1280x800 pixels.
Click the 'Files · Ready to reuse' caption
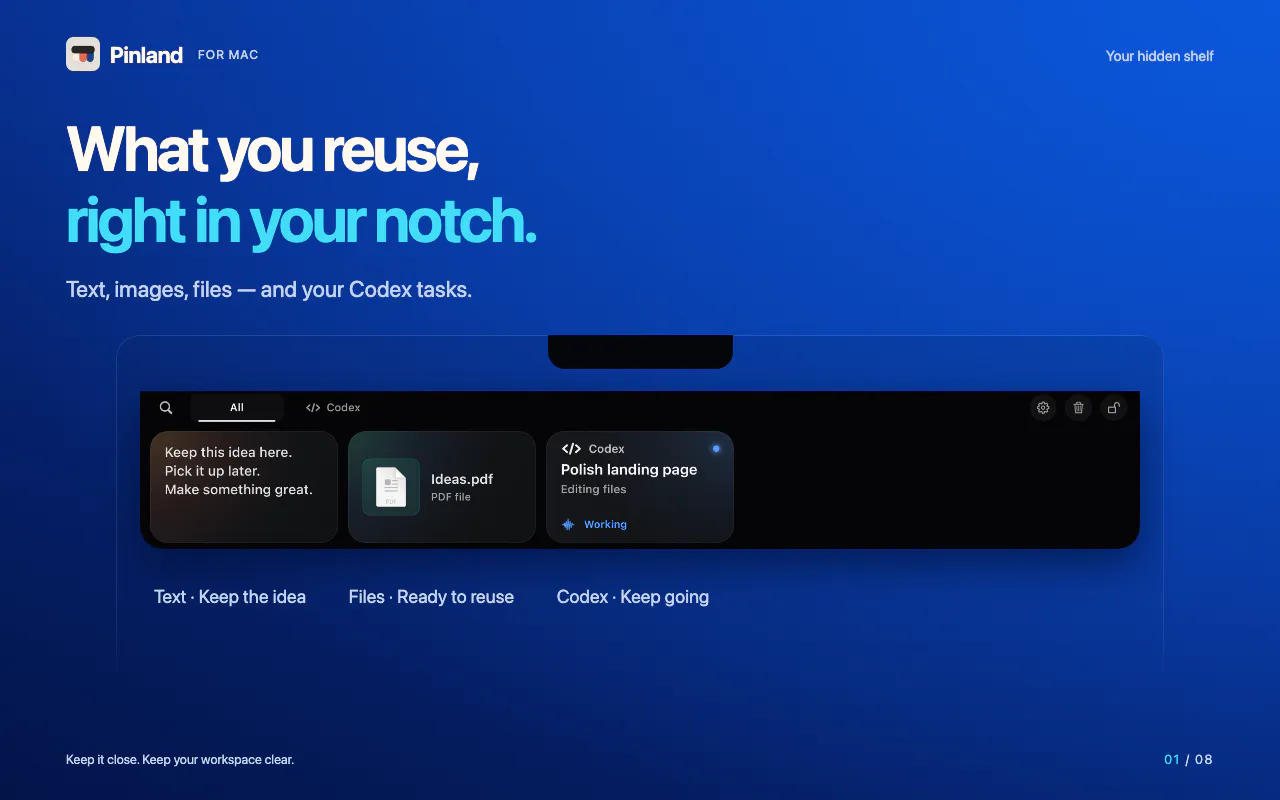(x=431, y=597)
